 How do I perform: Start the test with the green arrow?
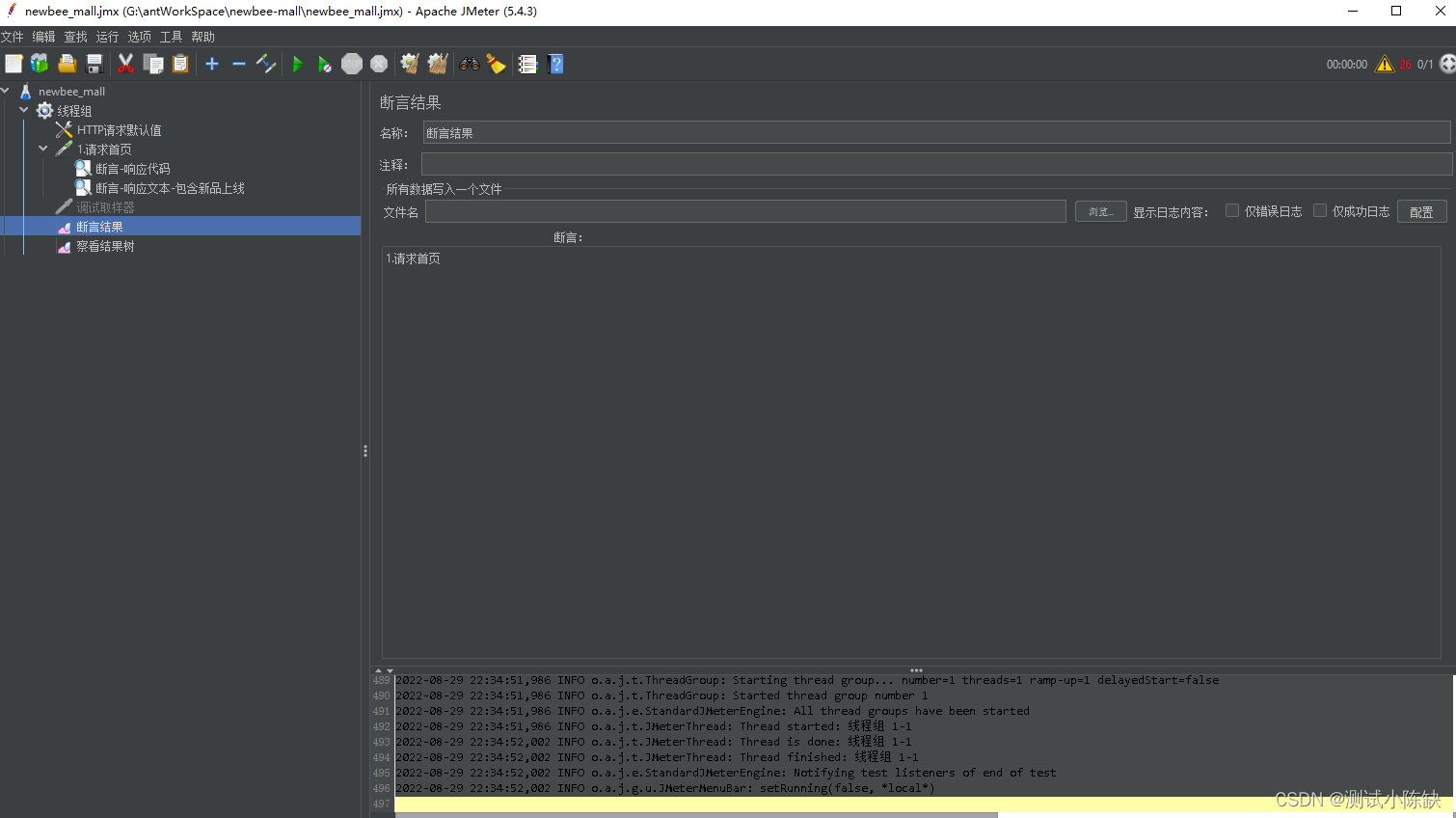(x=297, y=64)
